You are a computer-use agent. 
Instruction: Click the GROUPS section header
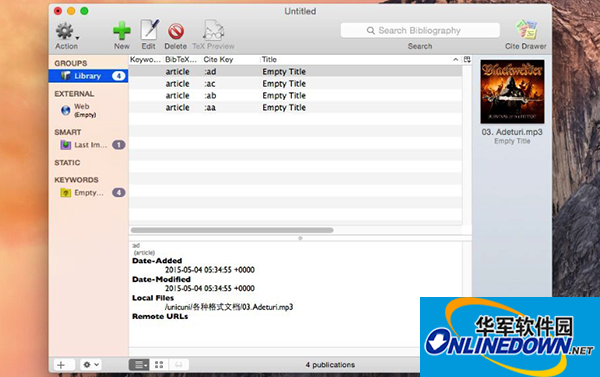coord(71,63)
